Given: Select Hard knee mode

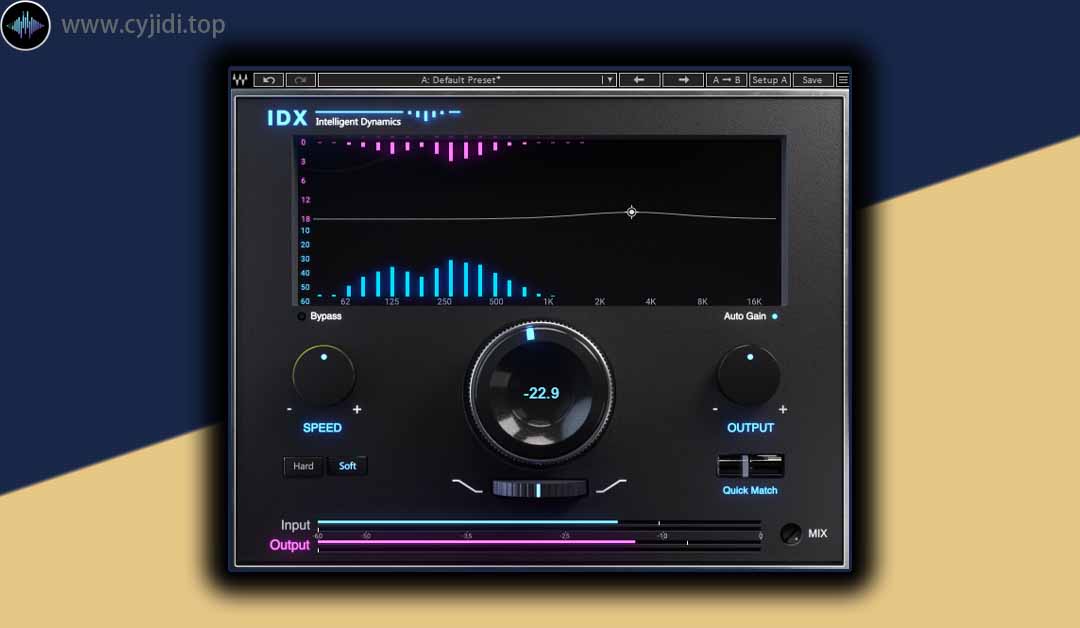Looking at the screenshot, I should pyautogui.click(x=303, y=466).
